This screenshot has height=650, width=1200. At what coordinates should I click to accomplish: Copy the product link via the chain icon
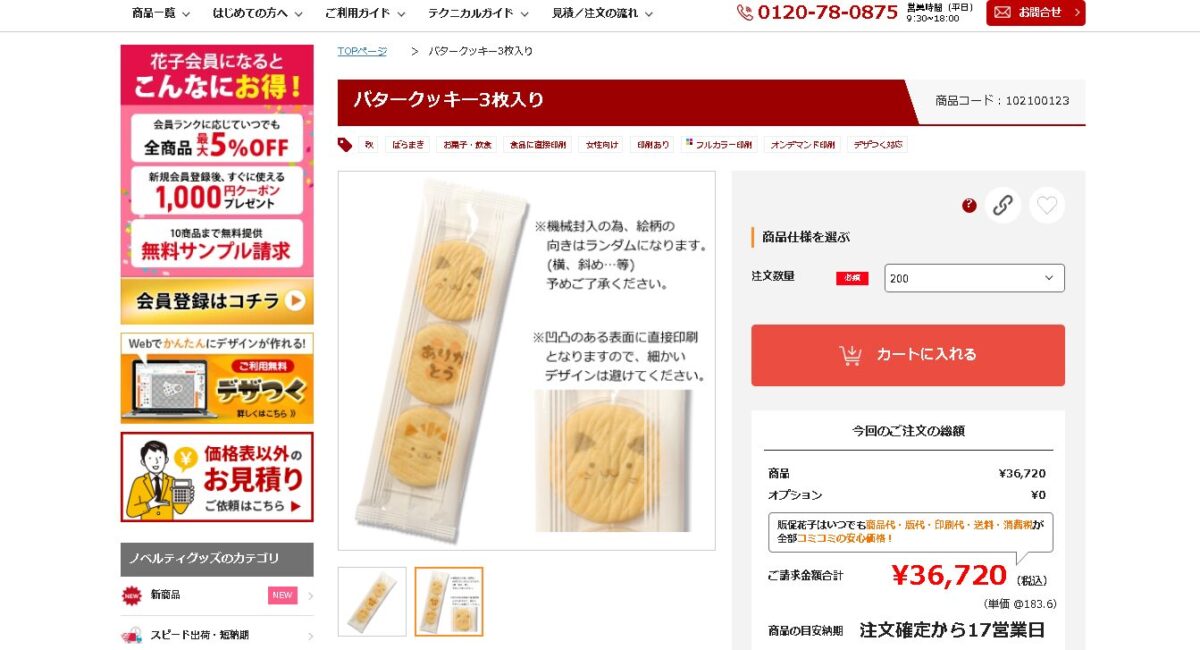point(1003,205)
